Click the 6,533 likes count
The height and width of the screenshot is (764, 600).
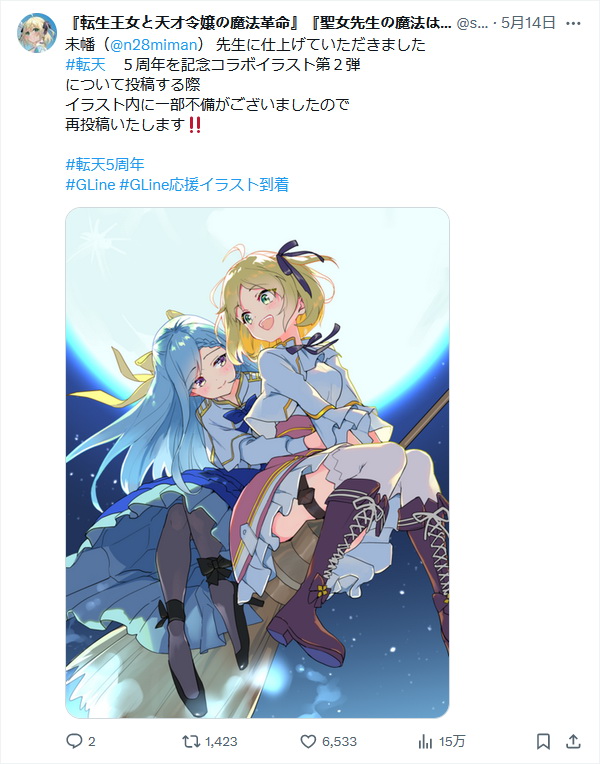(339, 742)
